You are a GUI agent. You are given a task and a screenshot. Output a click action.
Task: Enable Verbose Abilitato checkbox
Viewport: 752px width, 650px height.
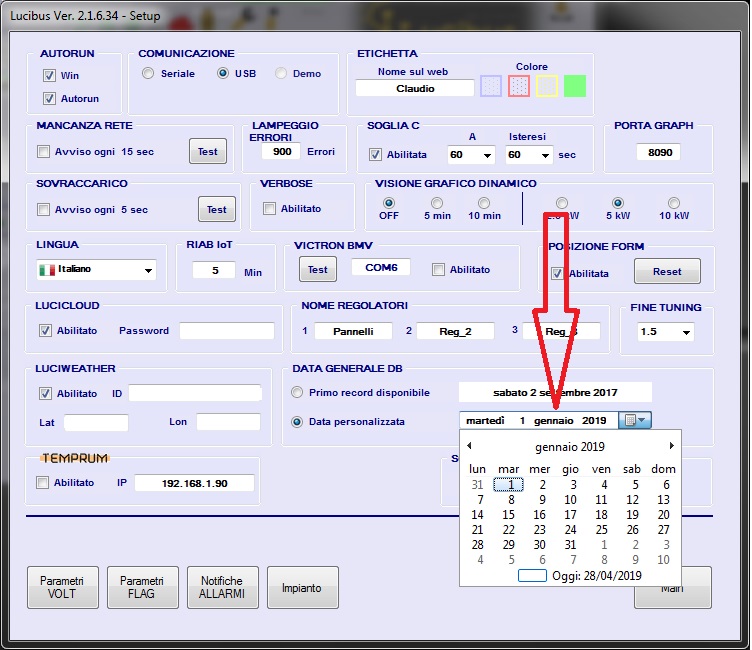coord(269,209)
